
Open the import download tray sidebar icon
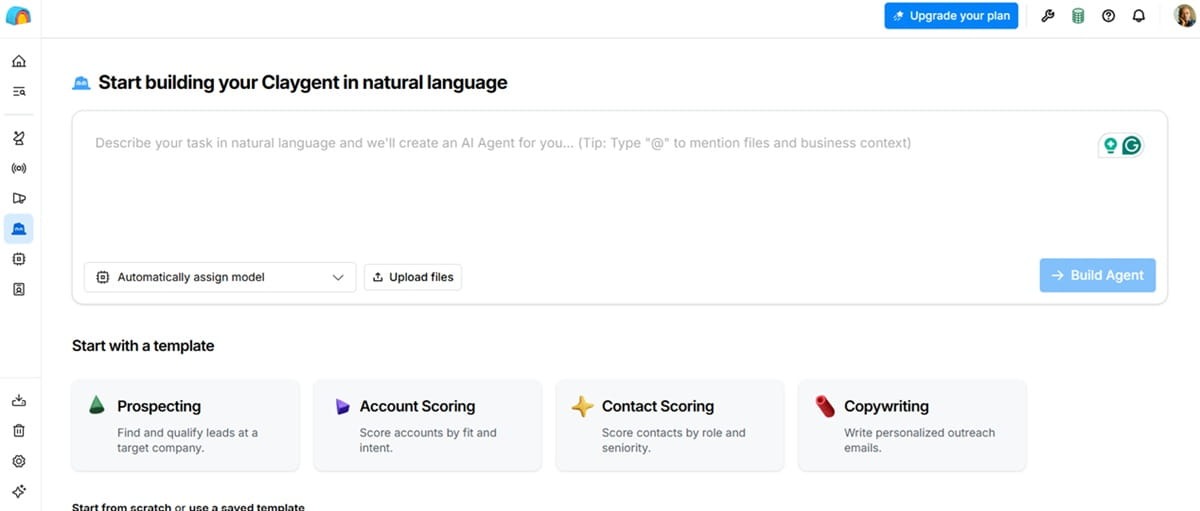coord(19,401)
